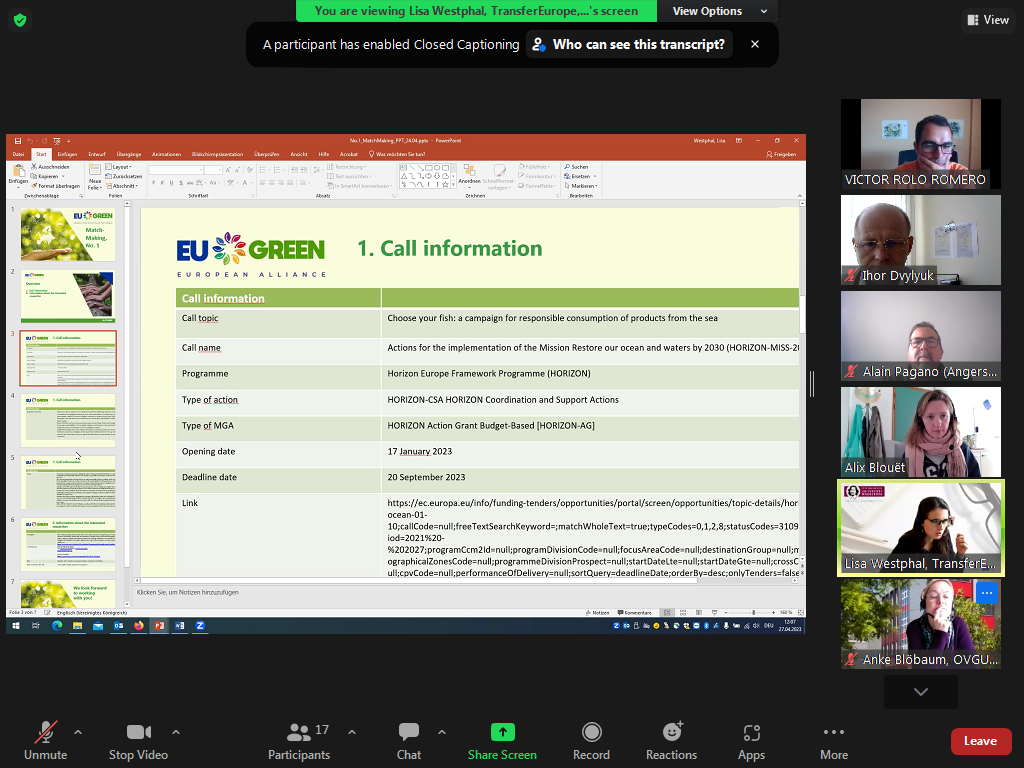The height and width of the screenshot is (768, 1024).
Task: Open the Reactions menu
Action: point(671,741)
